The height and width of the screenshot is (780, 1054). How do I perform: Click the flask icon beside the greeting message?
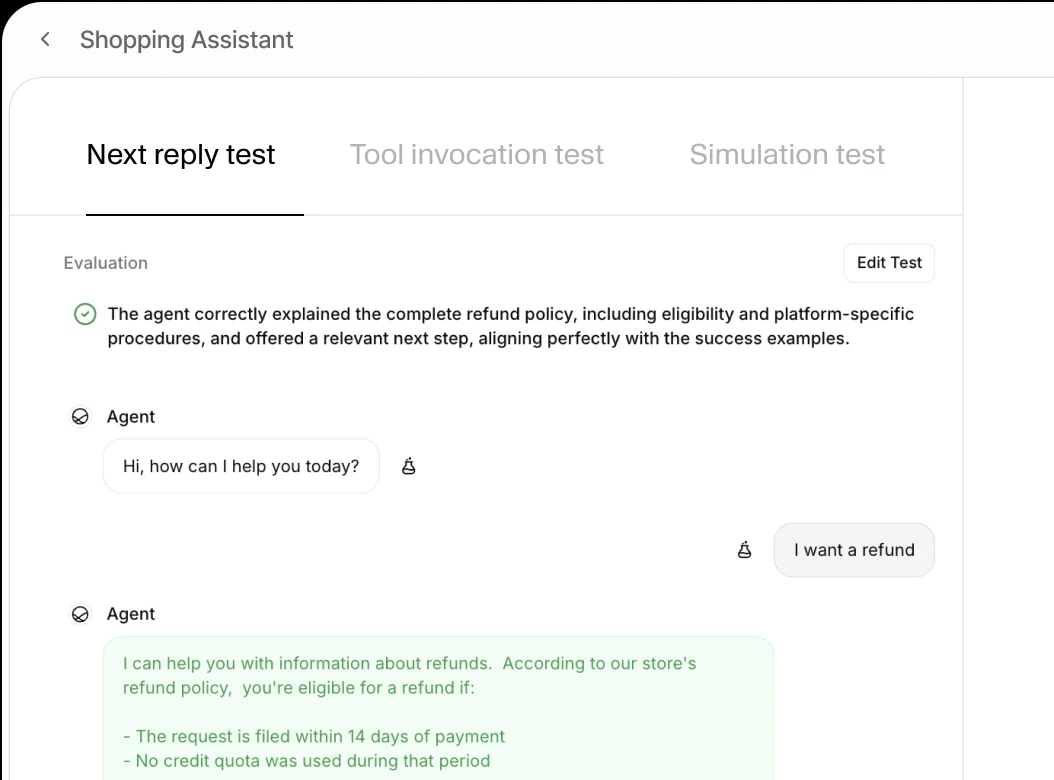coord(408,465)
